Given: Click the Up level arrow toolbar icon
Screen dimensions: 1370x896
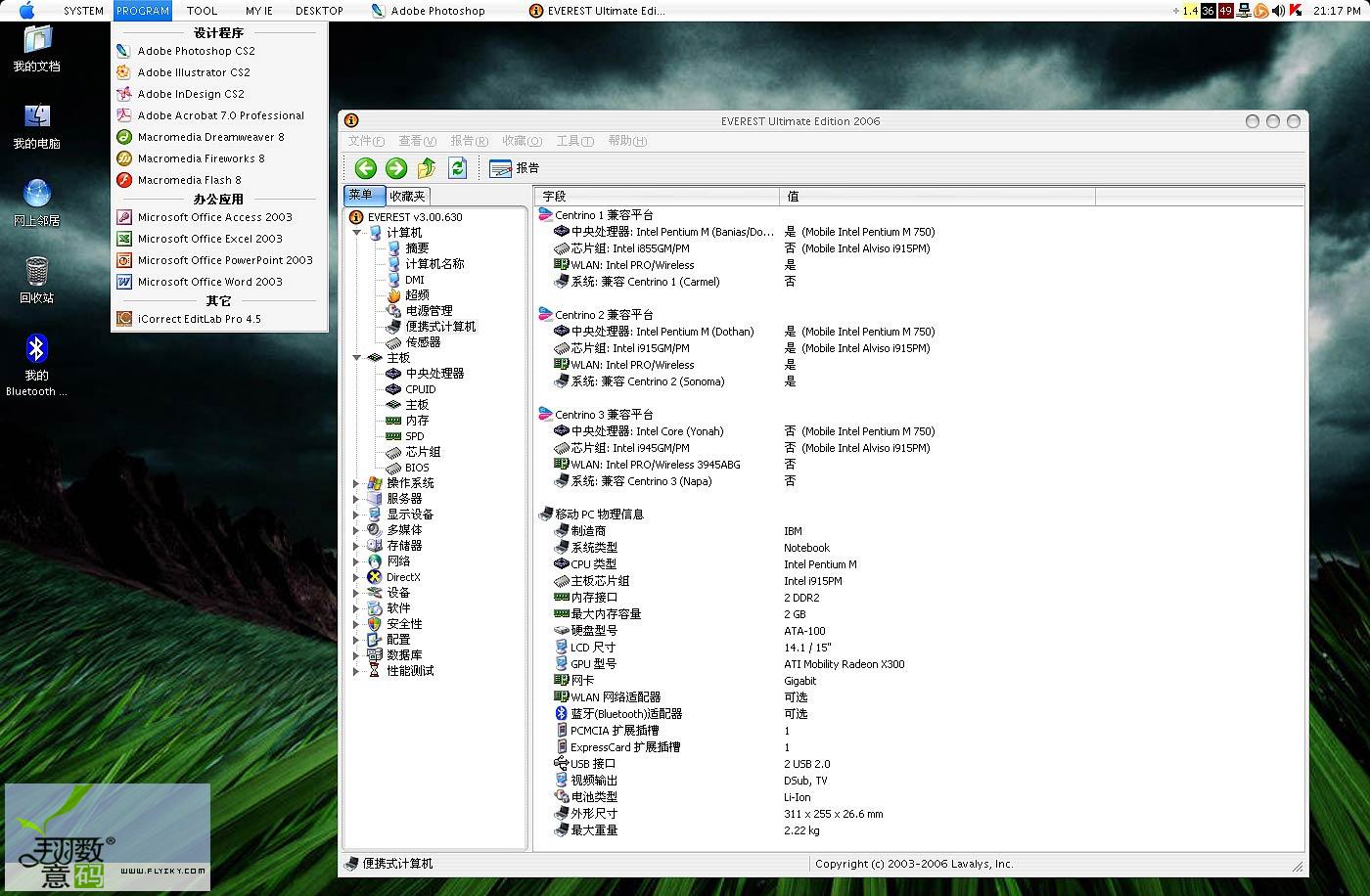Looking at the screenshot, I should 427,168.
